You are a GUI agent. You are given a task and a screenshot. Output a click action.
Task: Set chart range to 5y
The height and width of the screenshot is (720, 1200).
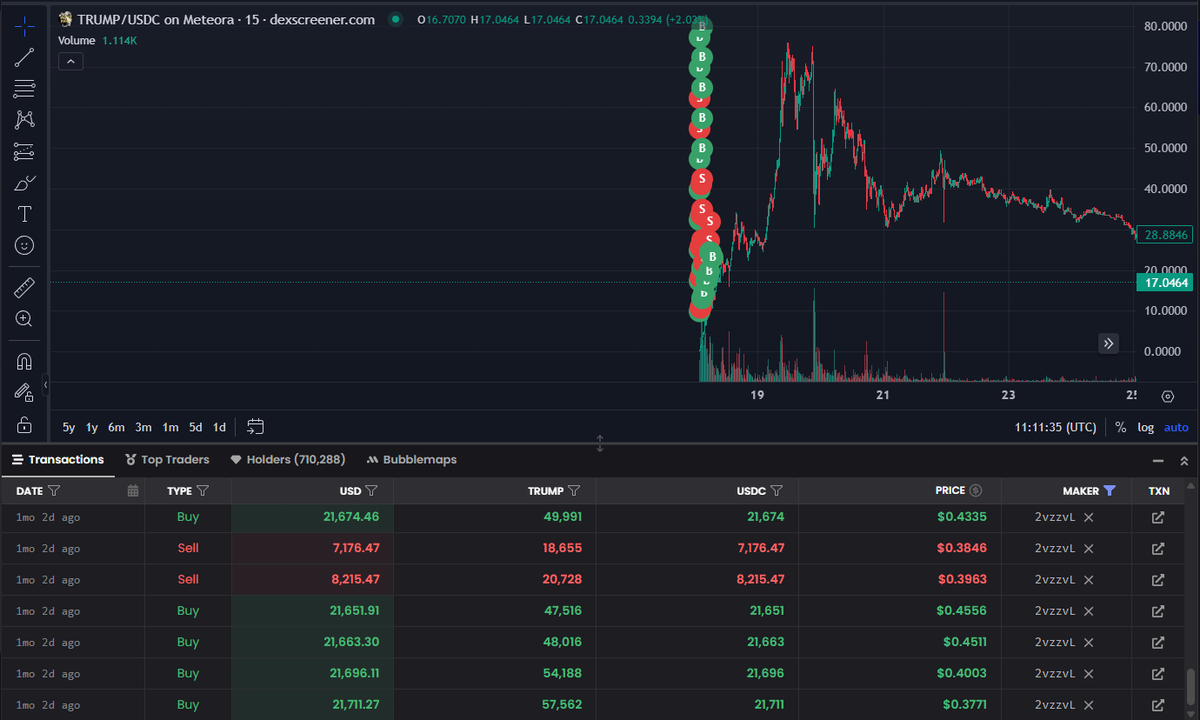pos(68,427)
